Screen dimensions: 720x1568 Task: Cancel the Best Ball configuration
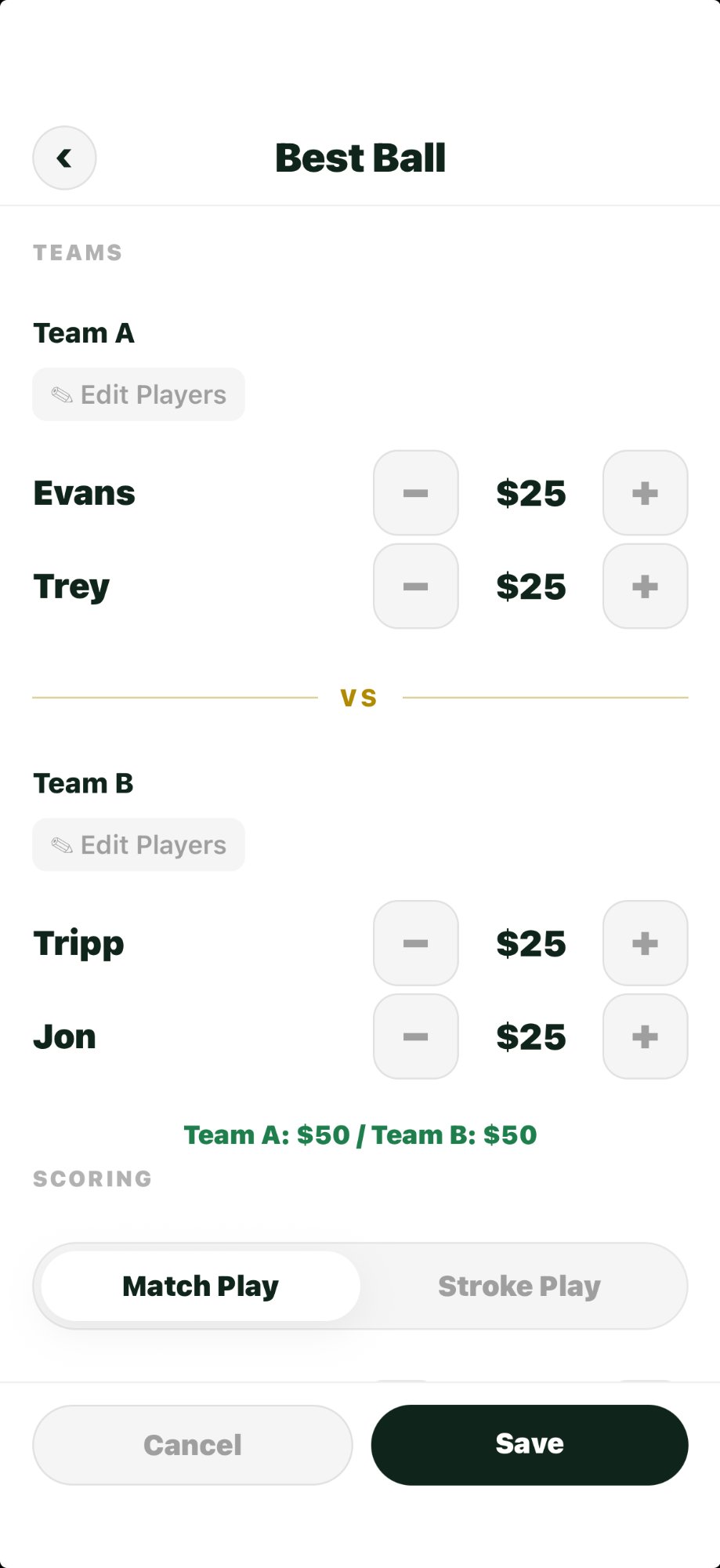192,1445
